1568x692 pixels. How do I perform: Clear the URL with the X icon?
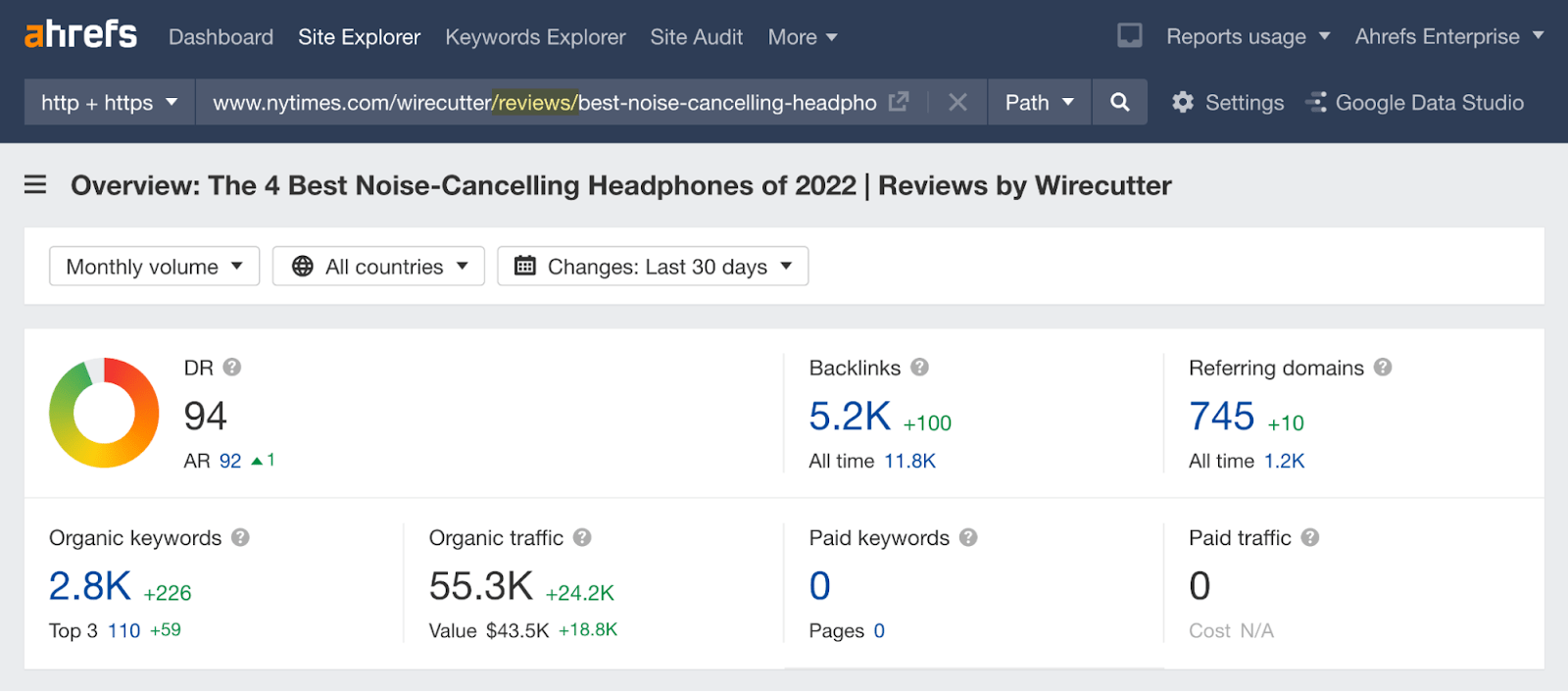pyautogui.click(x=957, y=102)
